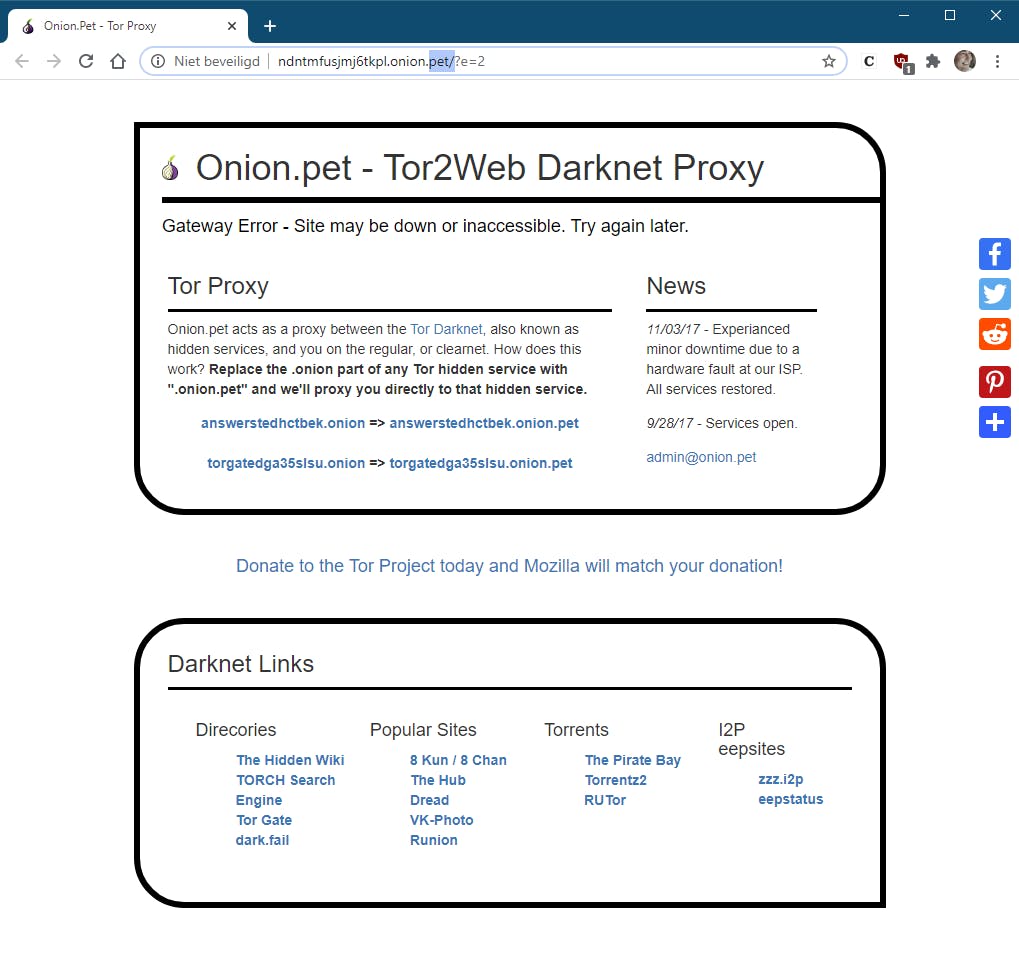The height and width of the screenshot is (968, 1019).
Task: Click the browser forward arrow
Action: point(54,61)
